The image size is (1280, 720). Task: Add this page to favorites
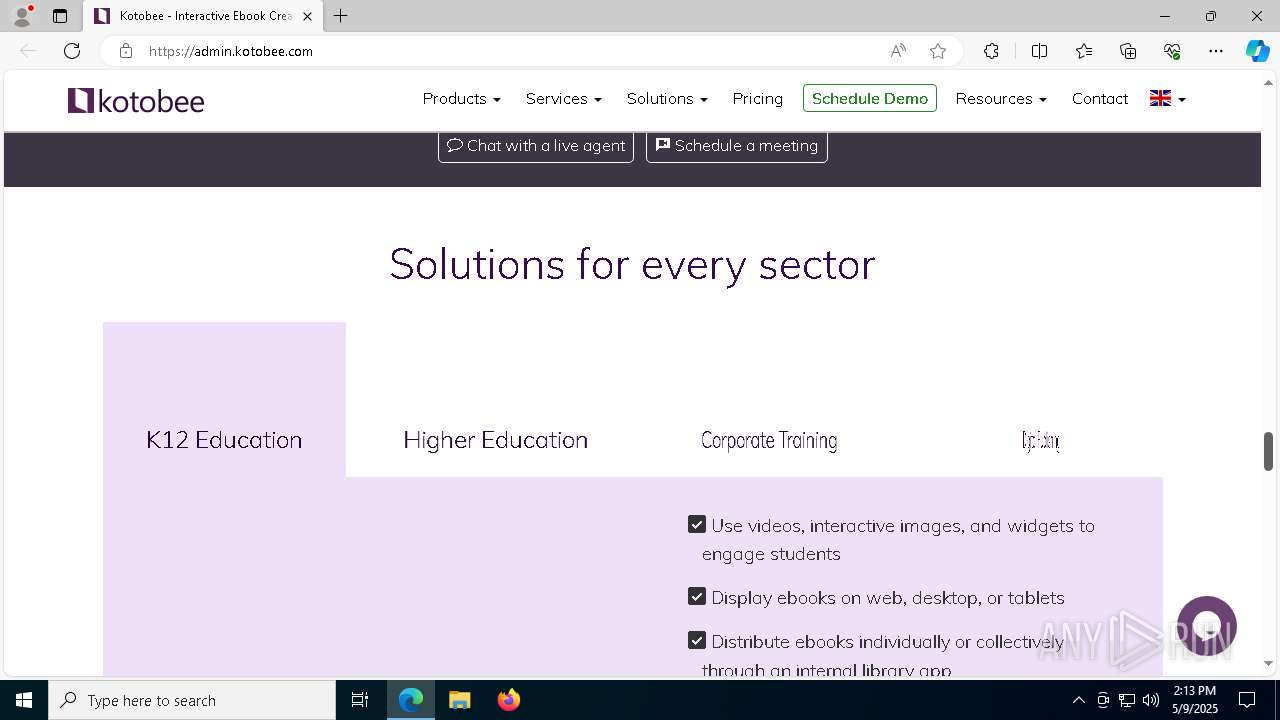937,51
